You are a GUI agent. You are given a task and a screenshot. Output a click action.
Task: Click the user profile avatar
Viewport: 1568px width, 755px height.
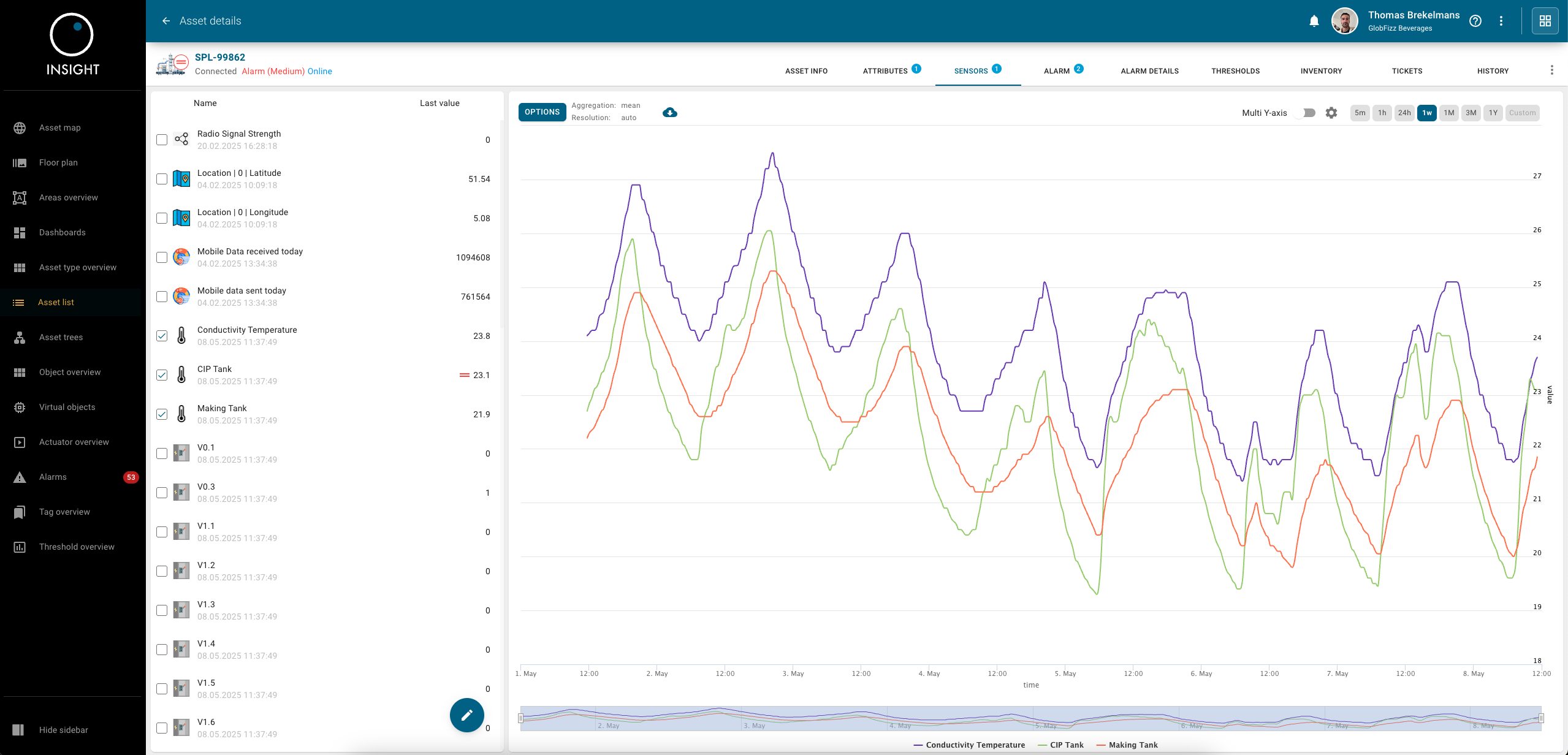tap(1344, 21)
